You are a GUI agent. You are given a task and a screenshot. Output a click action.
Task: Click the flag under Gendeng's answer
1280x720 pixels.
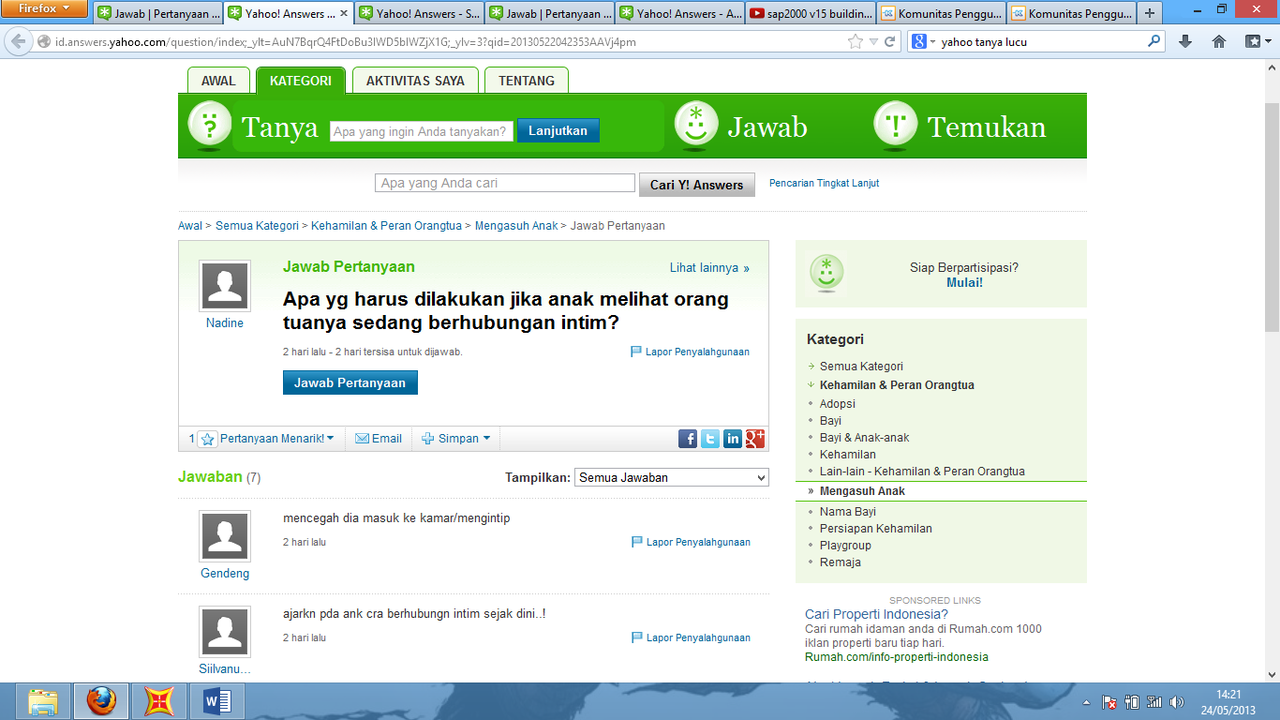637,542
